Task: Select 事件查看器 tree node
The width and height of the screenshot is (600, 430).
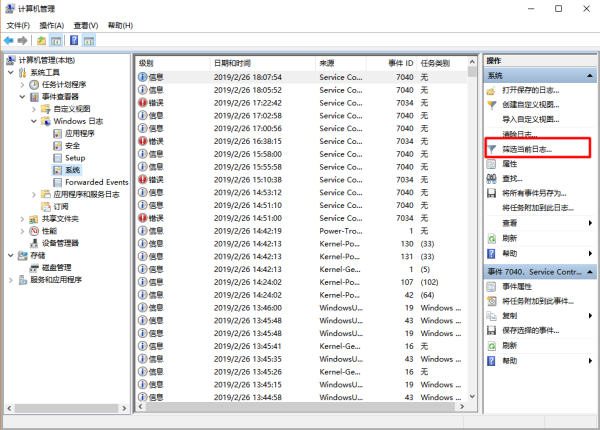Action: point(60,97)
